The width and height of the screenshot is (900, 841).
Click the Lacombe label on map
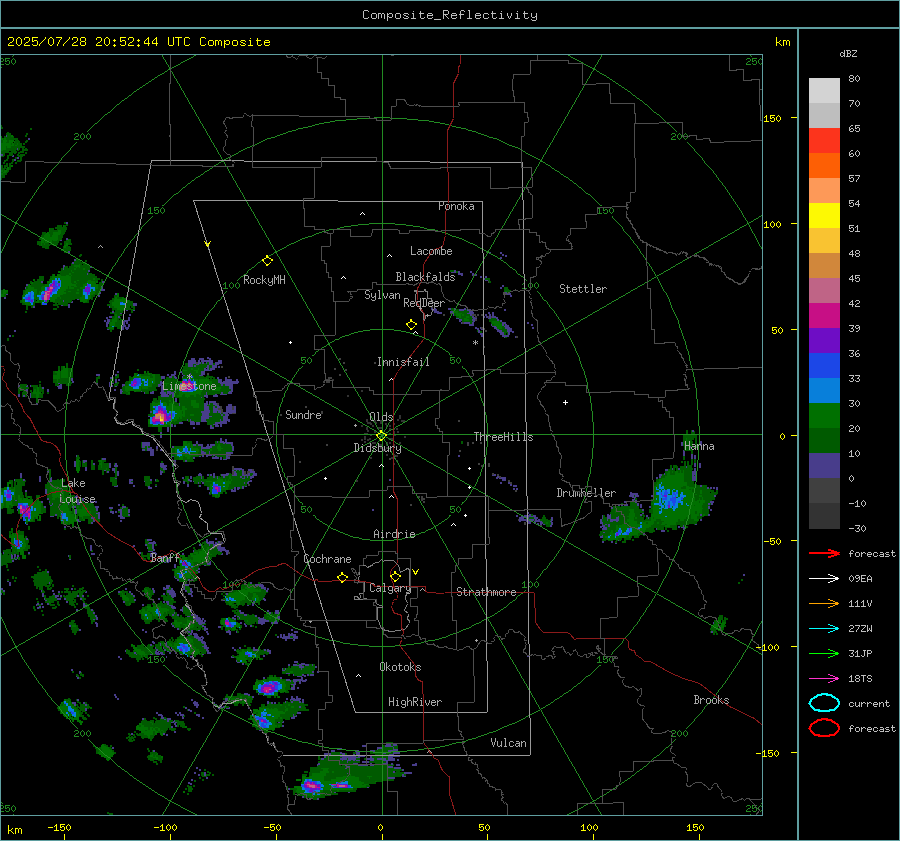pos(431,251)
